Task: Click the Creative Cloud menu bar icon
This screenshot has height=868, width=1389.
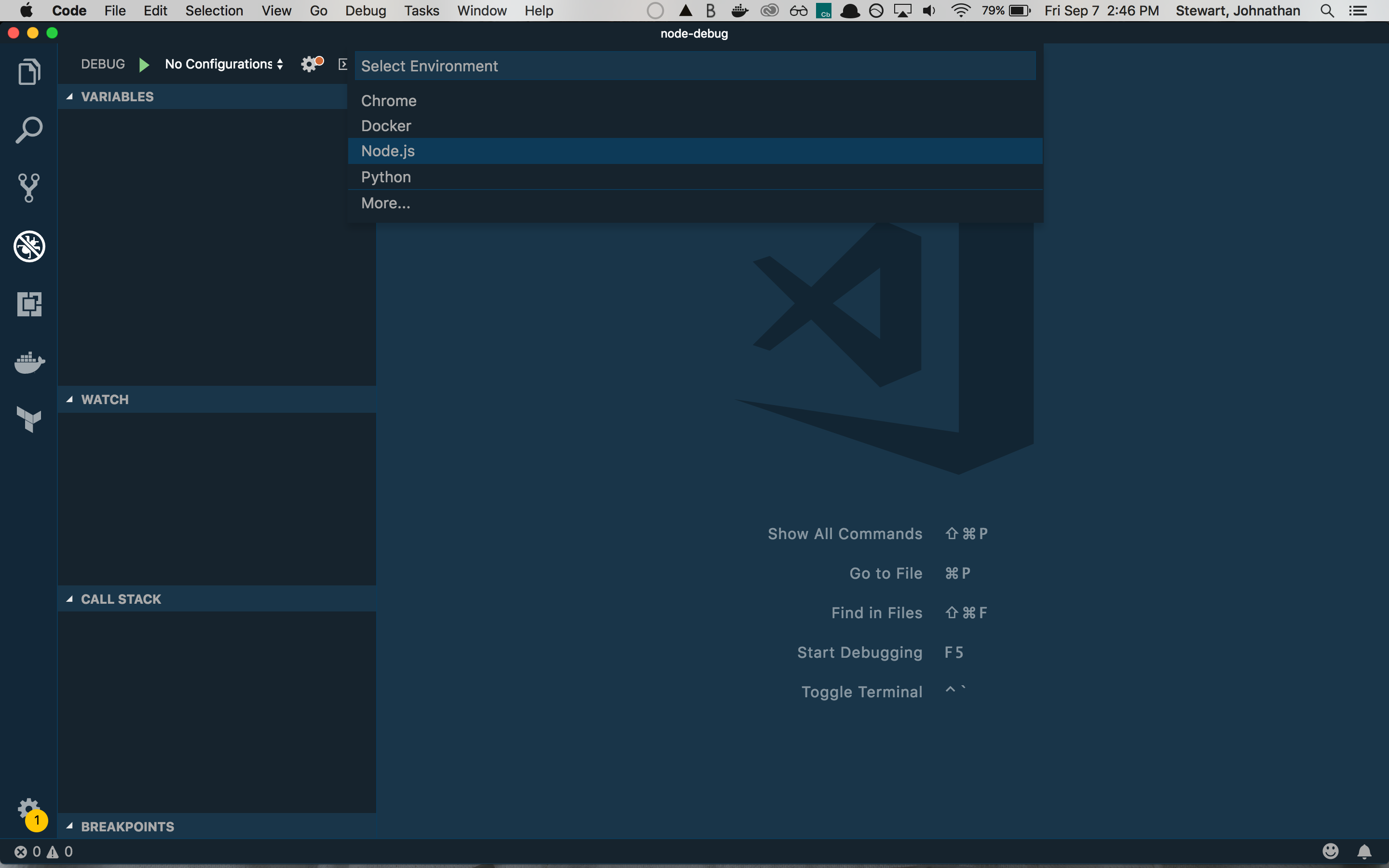Action: (x=769, y=10)
